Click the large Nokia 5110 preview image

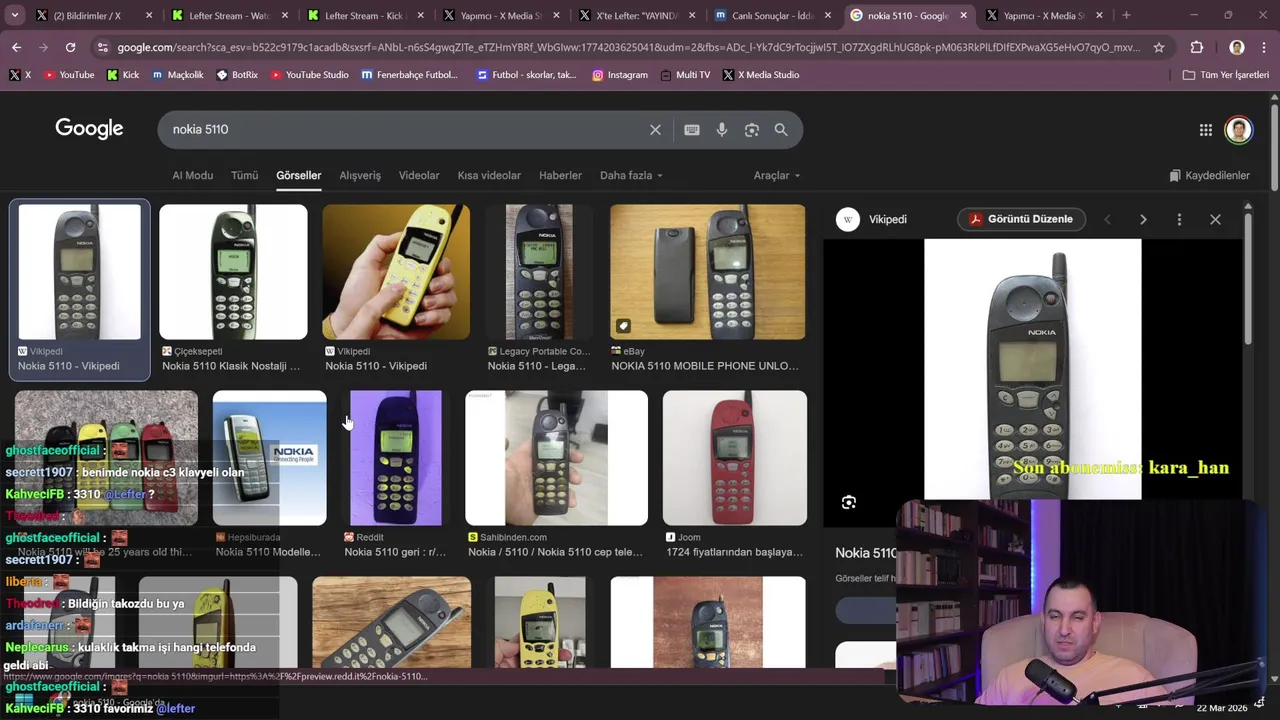(1032, 368)
